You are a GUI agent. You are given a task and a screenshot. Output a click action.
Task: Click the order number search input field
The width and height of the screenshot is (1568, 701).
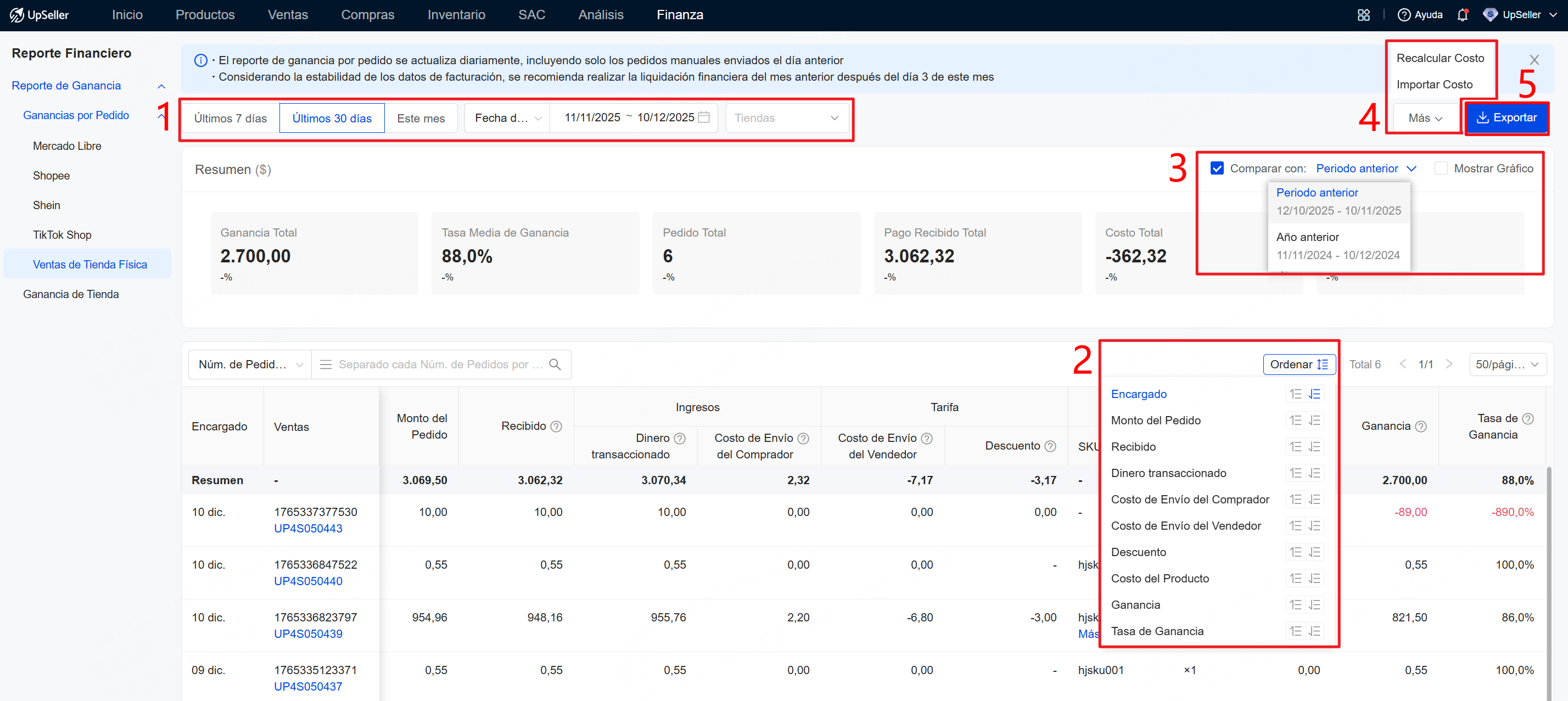(439, 364)
